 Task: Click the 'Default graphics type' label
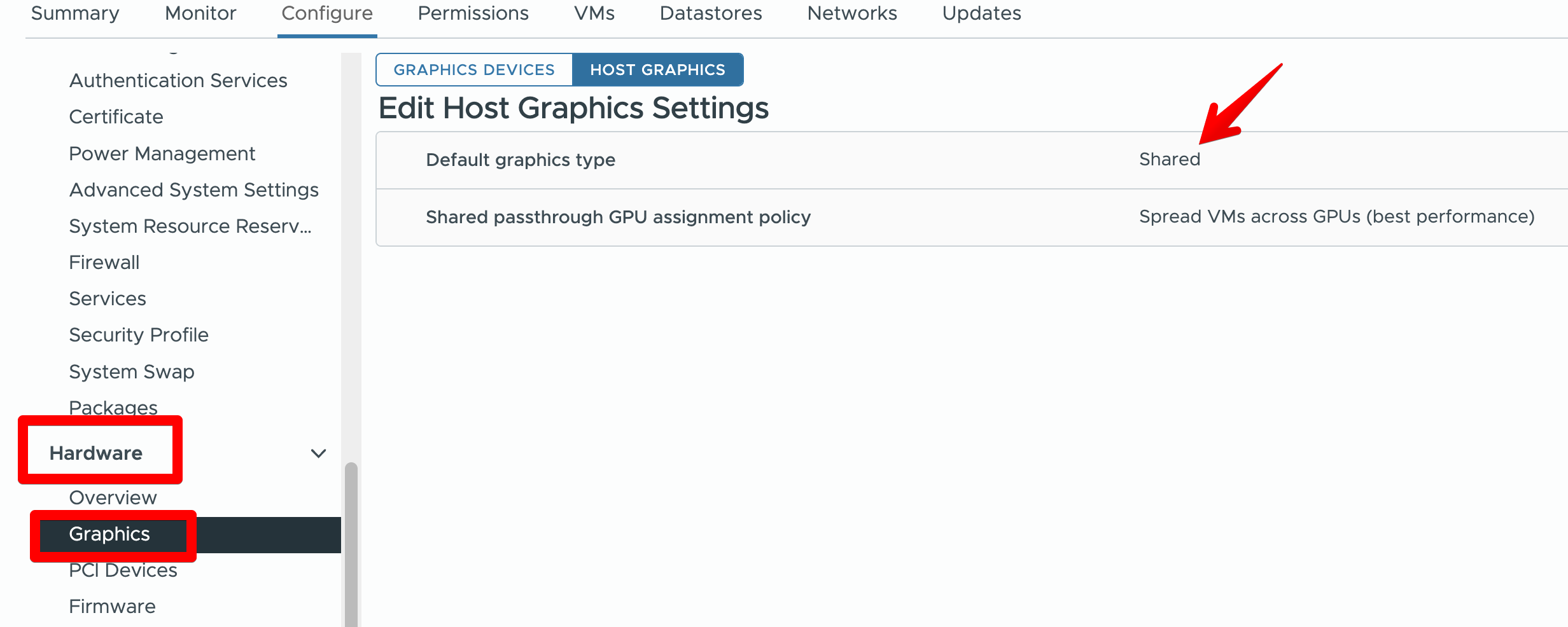521,160
